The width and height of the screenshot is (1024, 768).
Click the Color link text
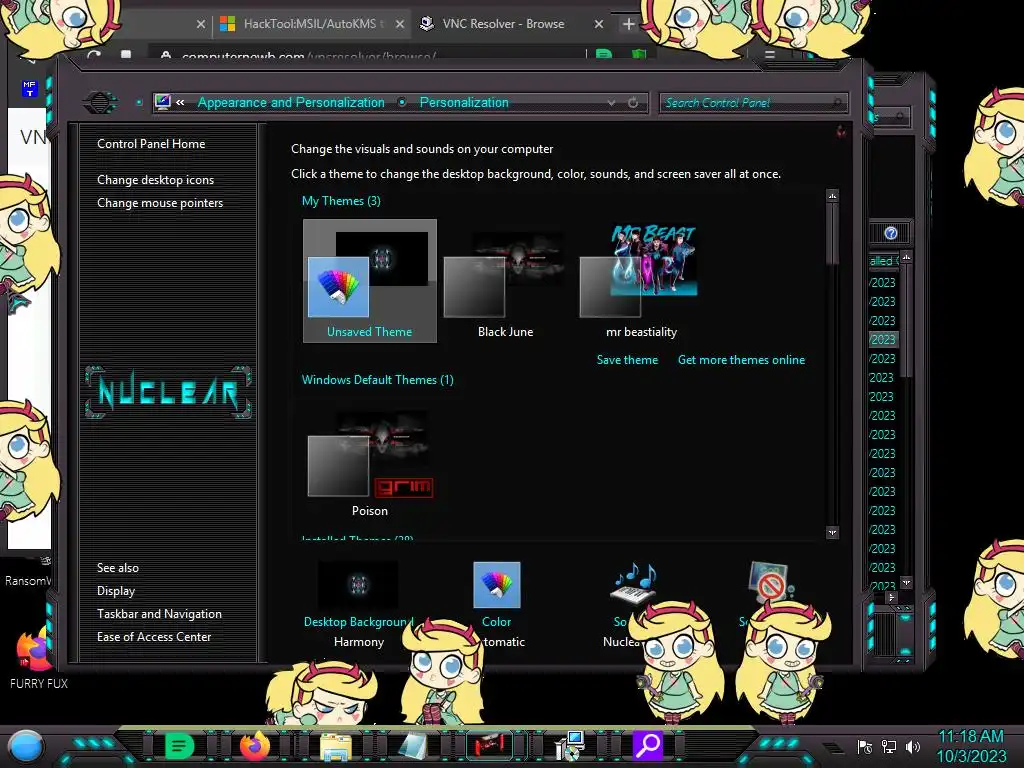click(x=496, y=622)
